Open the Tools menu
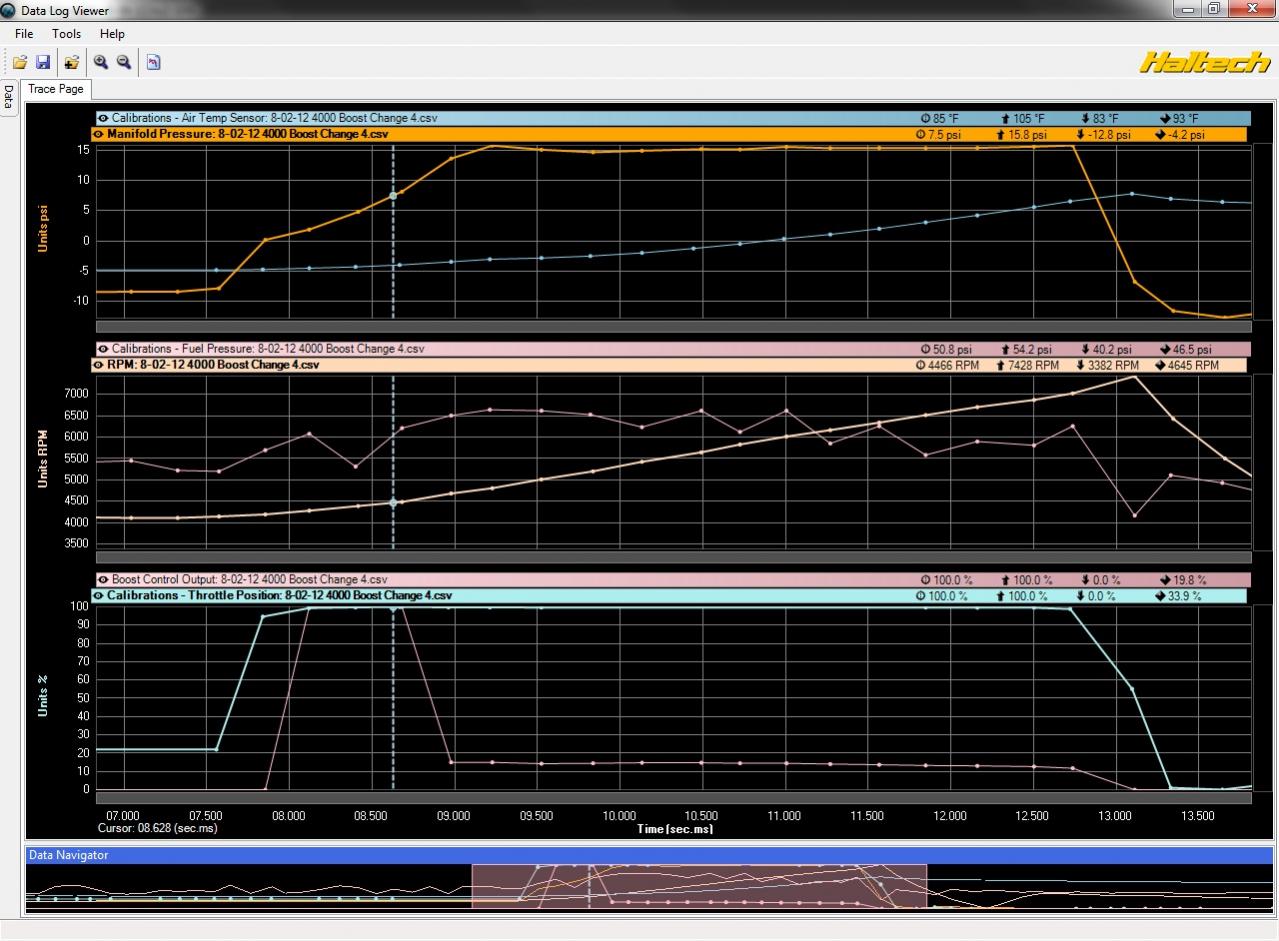 click(x=67, y=33)
